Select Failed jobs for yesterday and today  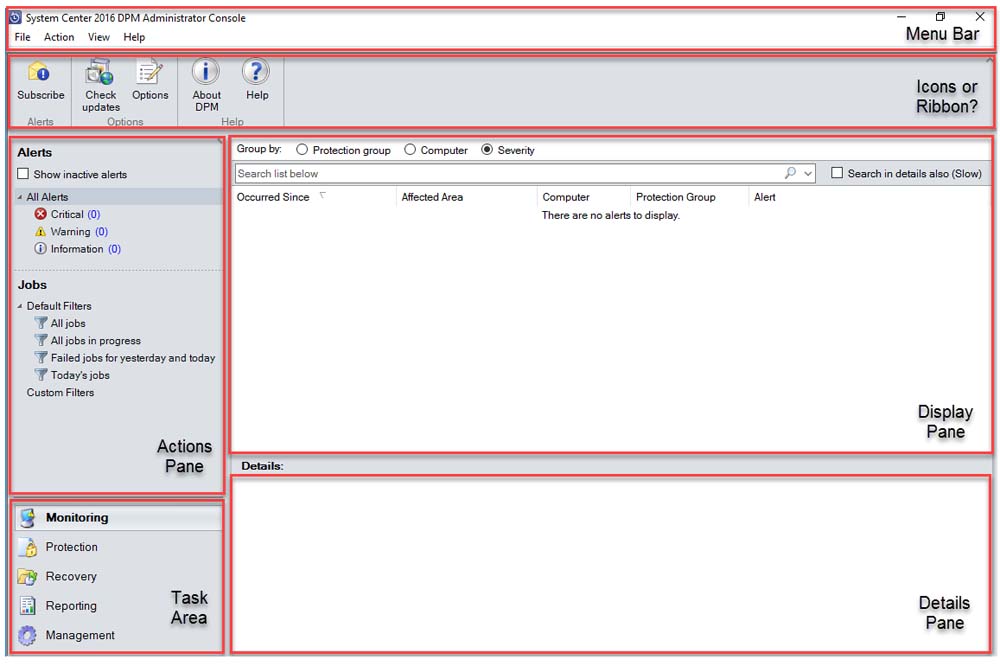[133, 358]
